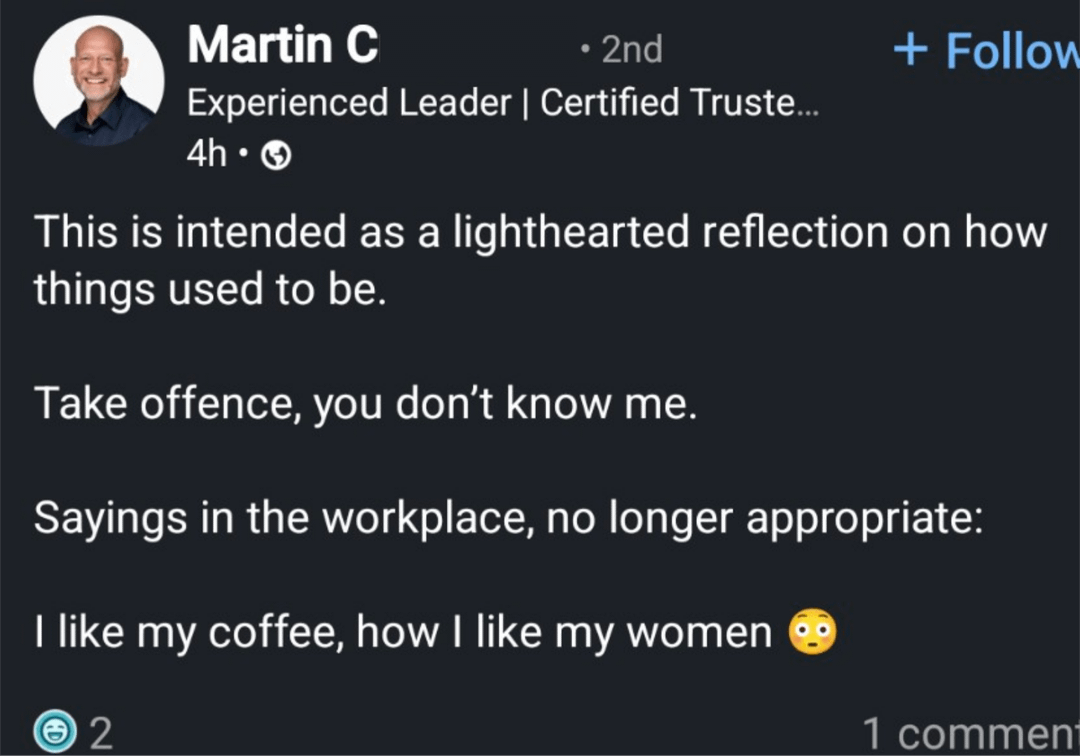Open the reactions count showing 2
Viewport: 1080px width, 756px height.
101,733
